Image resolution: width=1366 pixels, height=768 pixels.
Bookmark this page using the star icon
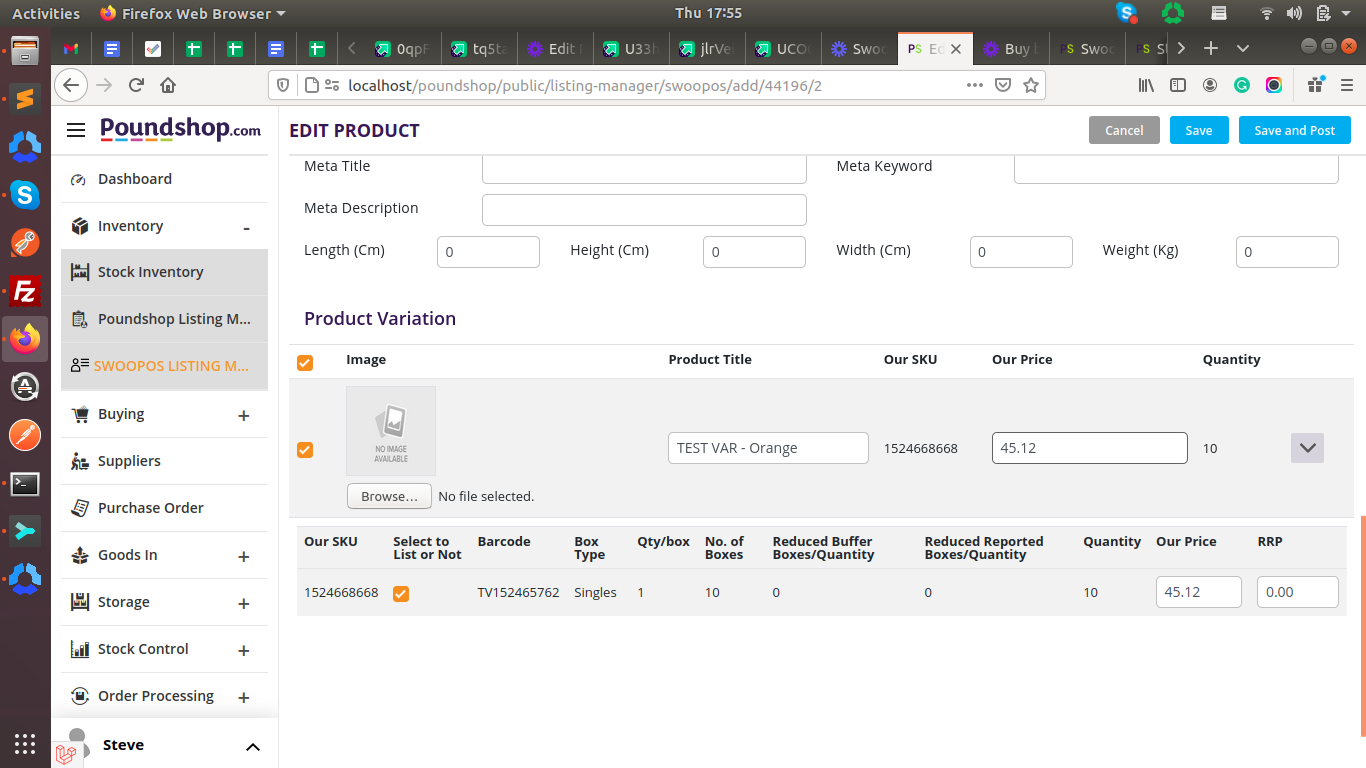pyautogui.click(x=1030, y=85)
